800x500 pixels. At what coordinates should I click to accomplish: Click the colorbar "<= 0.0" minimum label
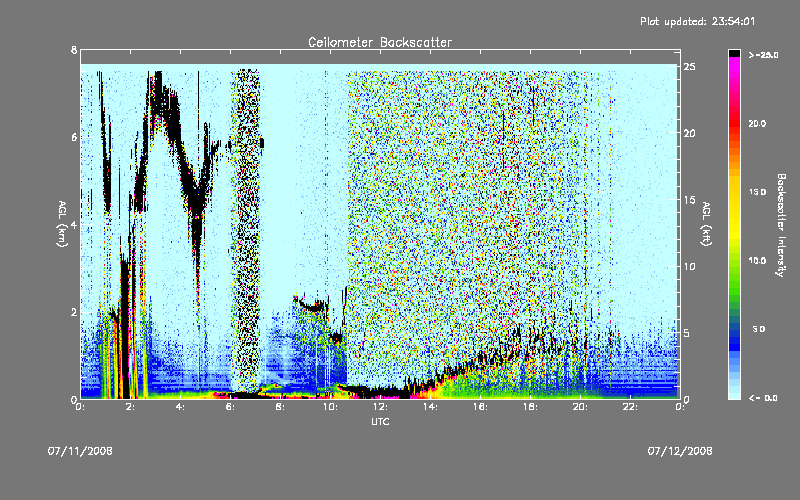coord(763,397)
